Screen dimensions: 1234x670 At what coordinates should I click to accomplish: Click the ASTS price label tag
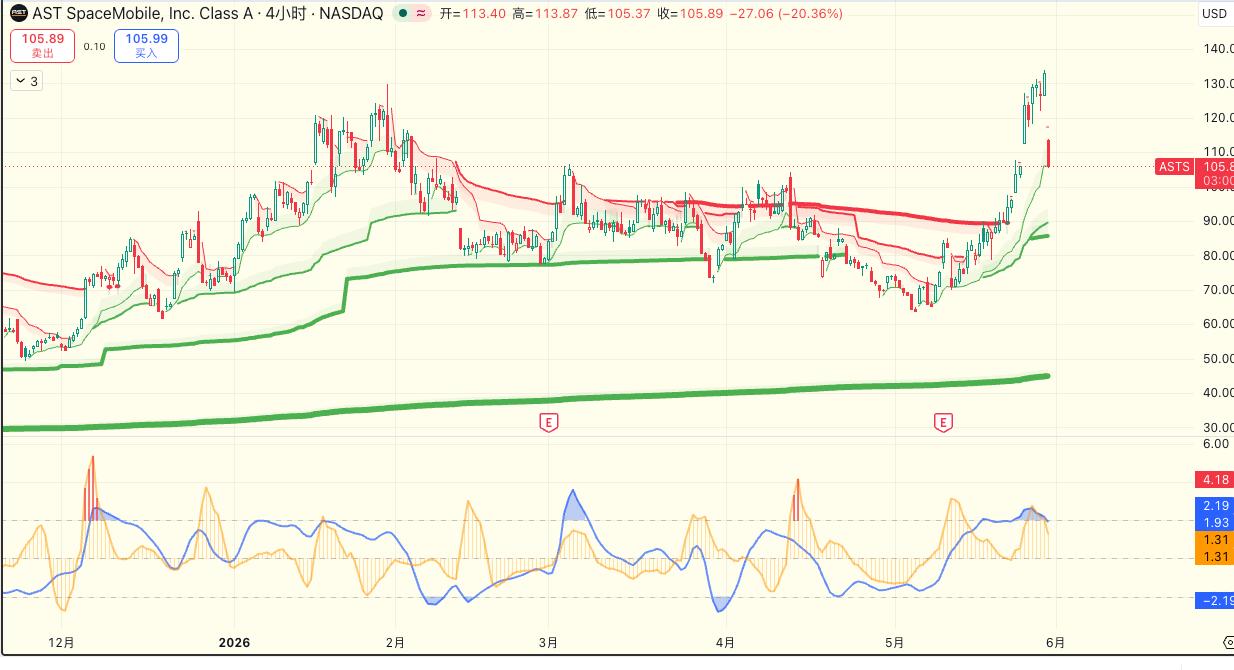tap(1174, 167)
